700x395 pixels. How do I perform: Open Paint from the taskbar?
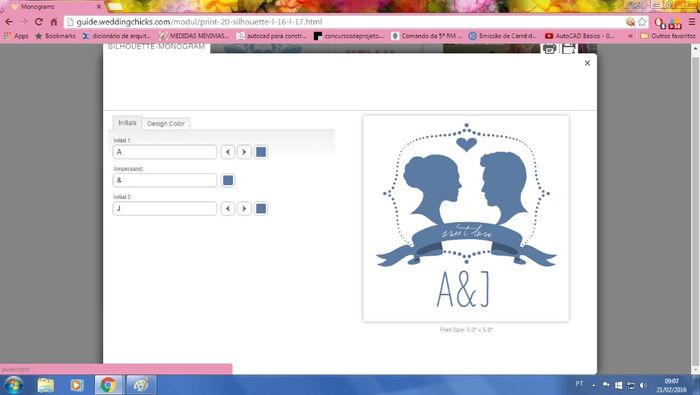click(x=141, y=385)
